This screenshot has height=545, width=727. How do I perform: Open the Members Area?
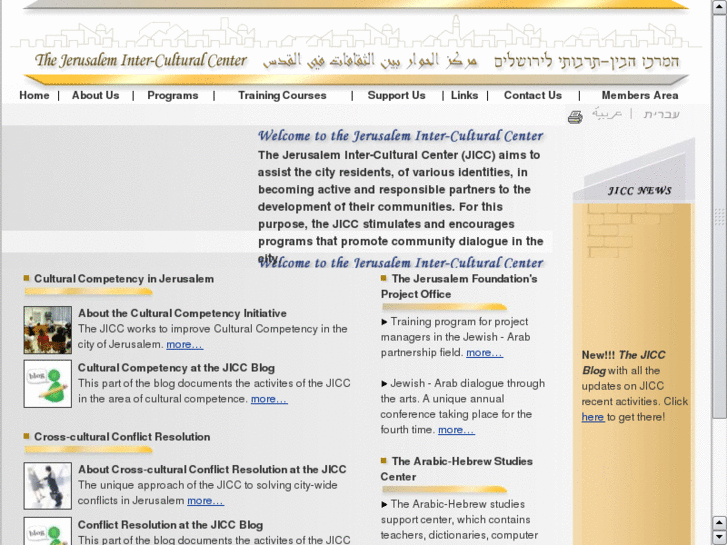point(640,95)
